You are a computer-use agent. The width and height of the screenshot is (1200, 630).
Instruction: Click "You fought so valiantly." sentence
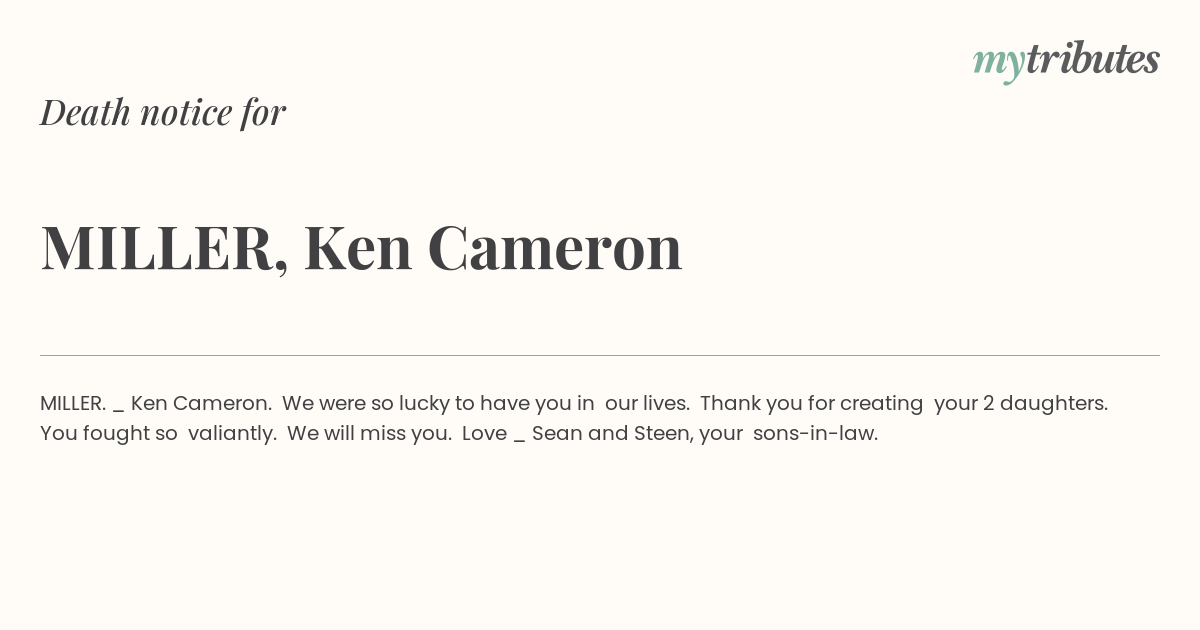click(x=158, y=434)
